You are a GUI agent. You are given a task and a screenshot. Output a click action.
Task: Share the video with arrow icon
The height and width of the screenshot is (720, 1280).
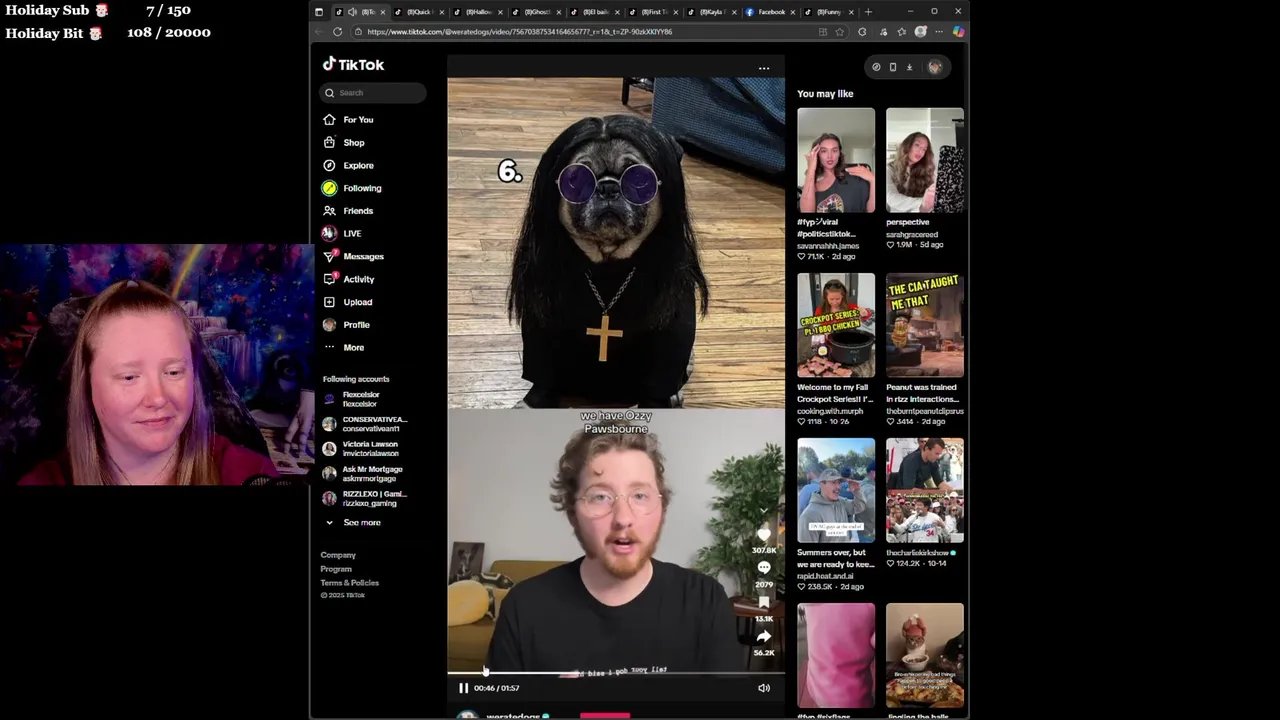764,636
